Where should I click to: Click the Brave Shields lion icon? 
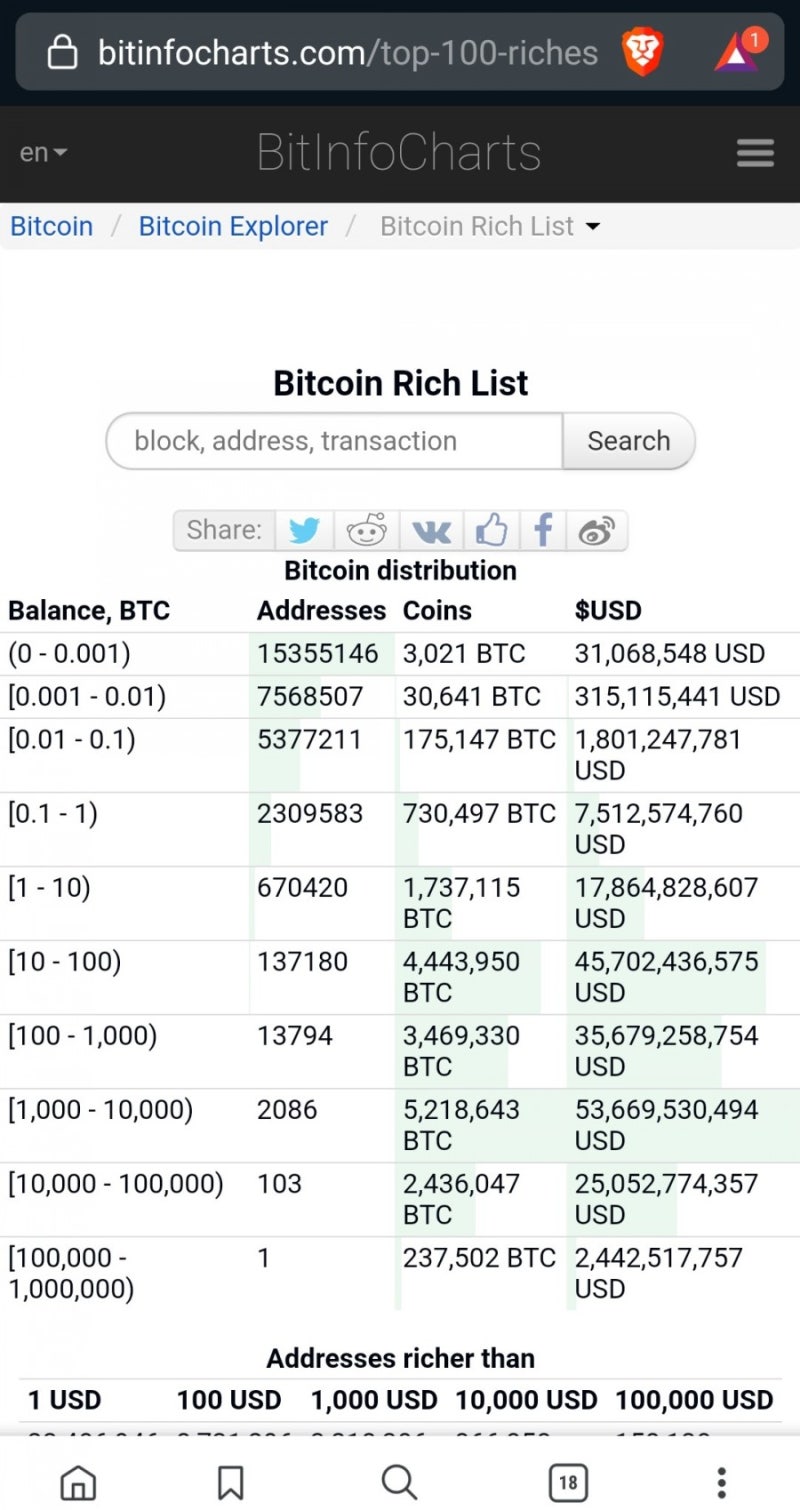tap(642, 52)
